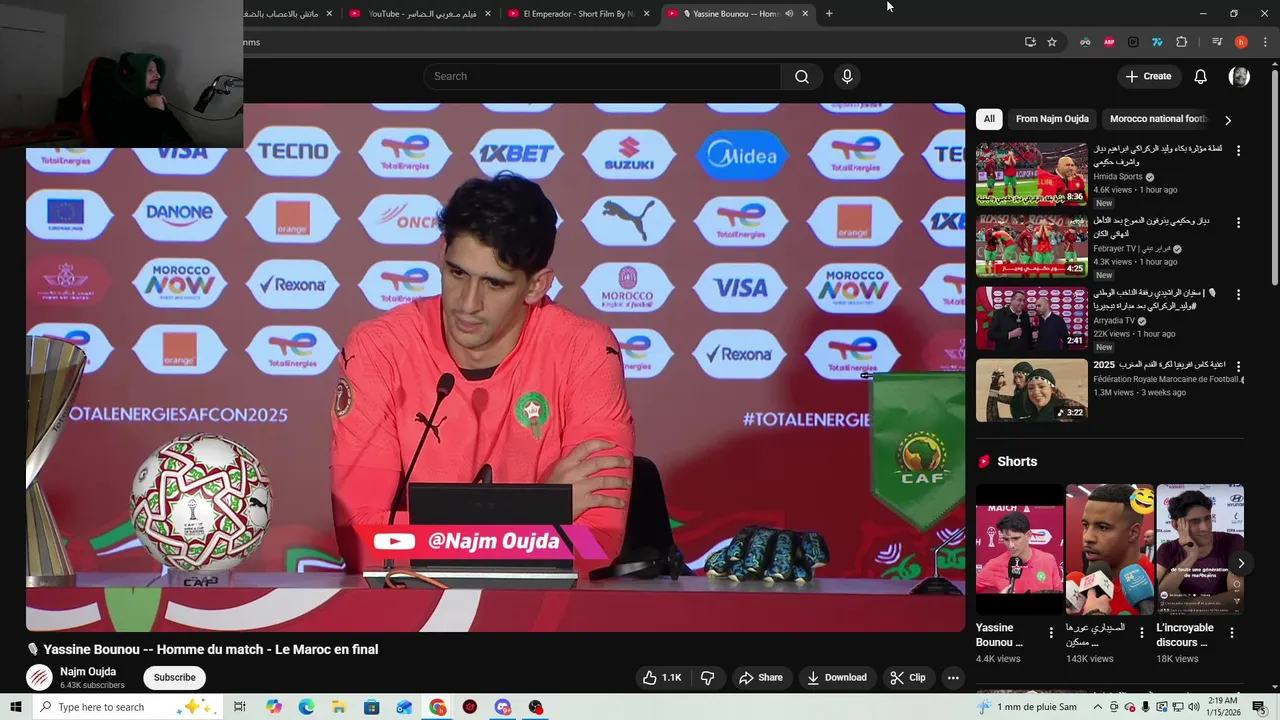Open the Windows notification center icon
This screenshot has width=1280, height=720.
tap(1259, 707)
